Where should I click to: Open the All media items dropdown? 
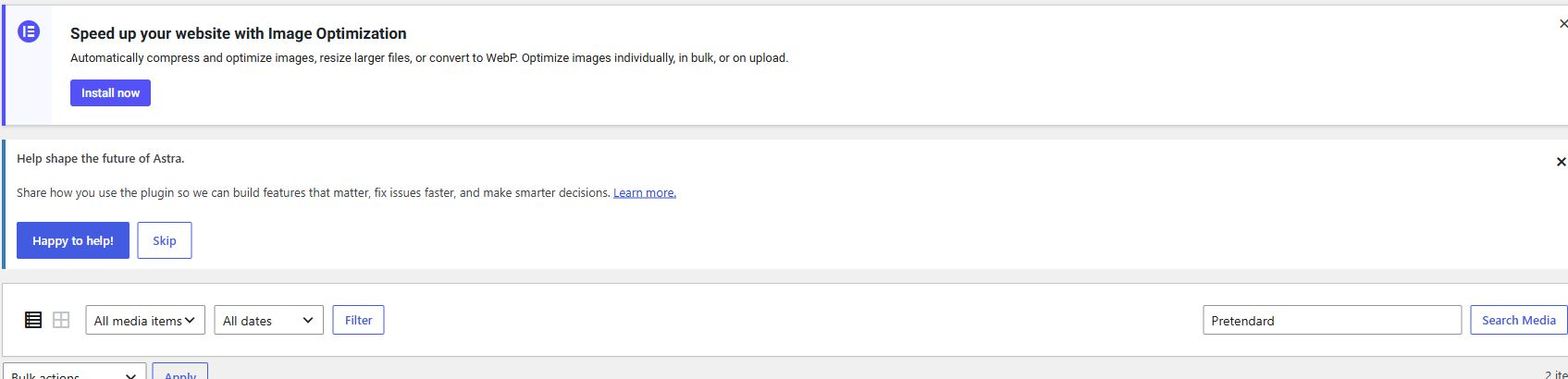click(145, 320)
